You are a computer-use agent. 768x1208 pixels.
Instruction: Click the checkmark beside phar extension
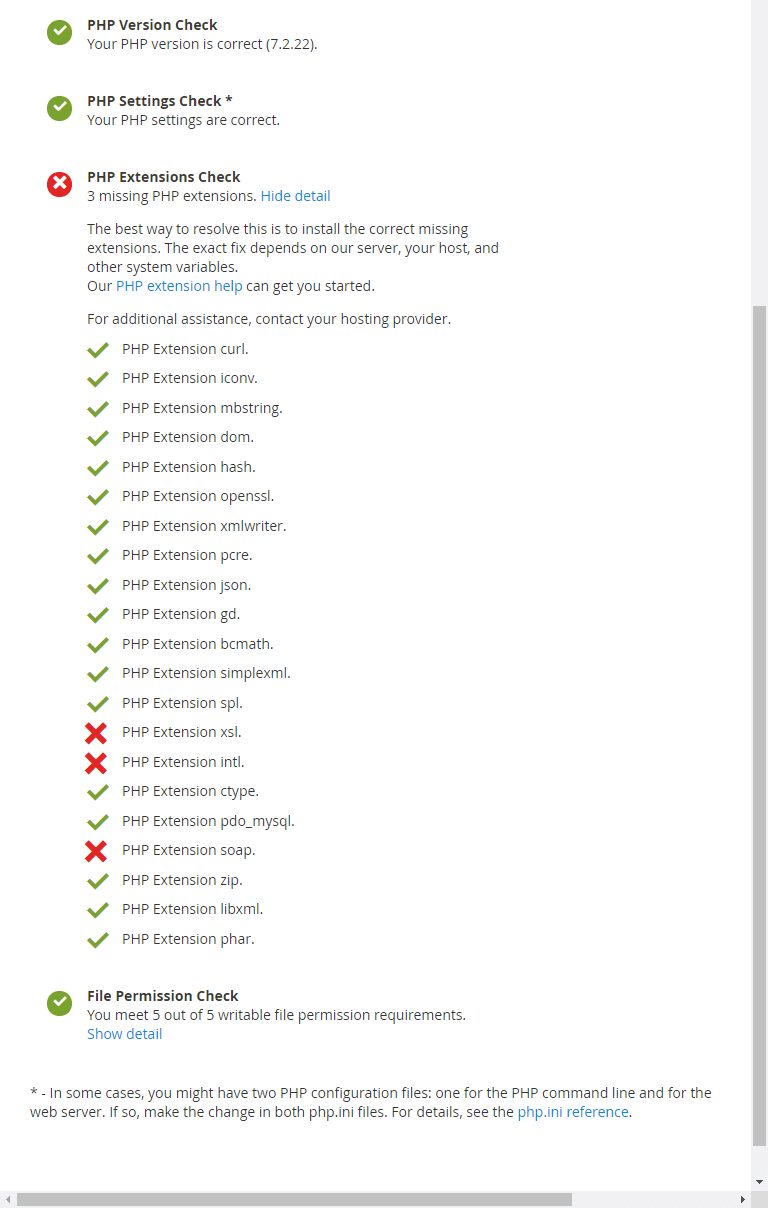pos(97,940)
